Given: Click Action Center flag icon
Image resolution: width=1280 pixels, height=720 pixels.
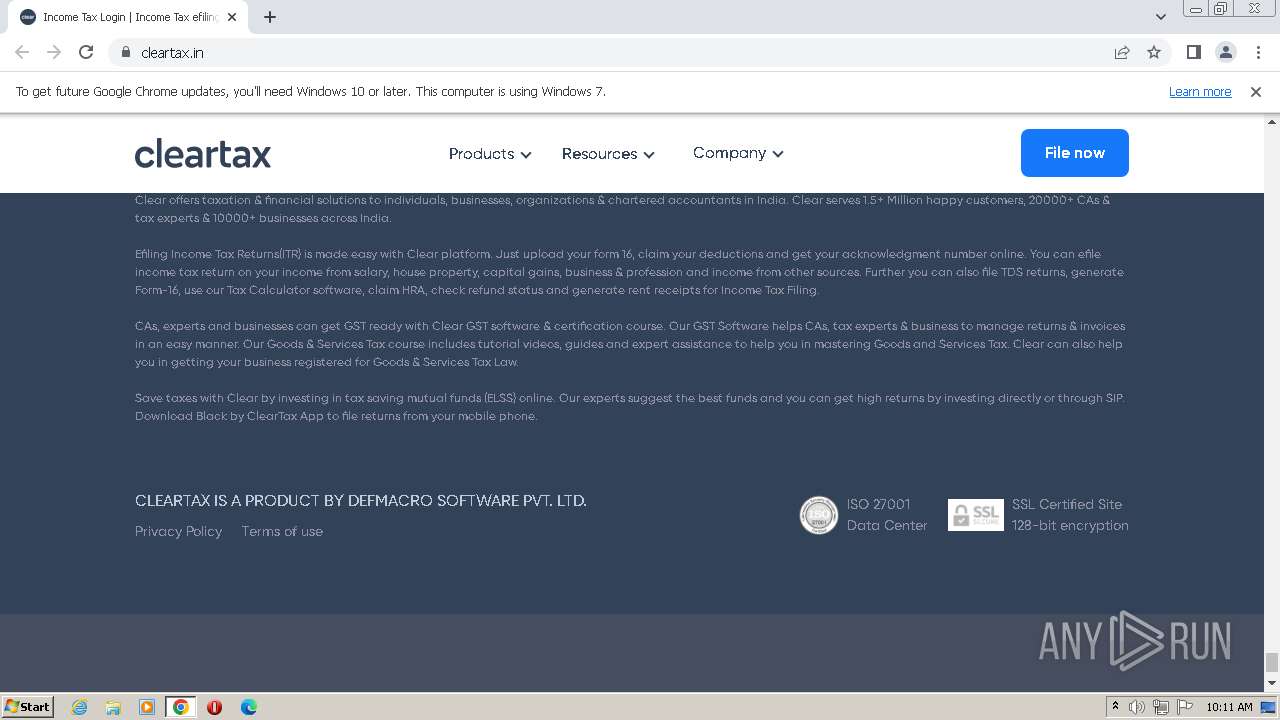Looking at the screenshot, I should [x=1185, y=707].
